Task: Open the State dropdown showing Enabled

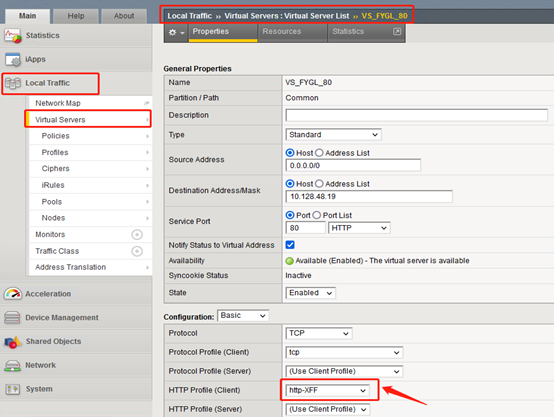Action: (x=311, y=293)
